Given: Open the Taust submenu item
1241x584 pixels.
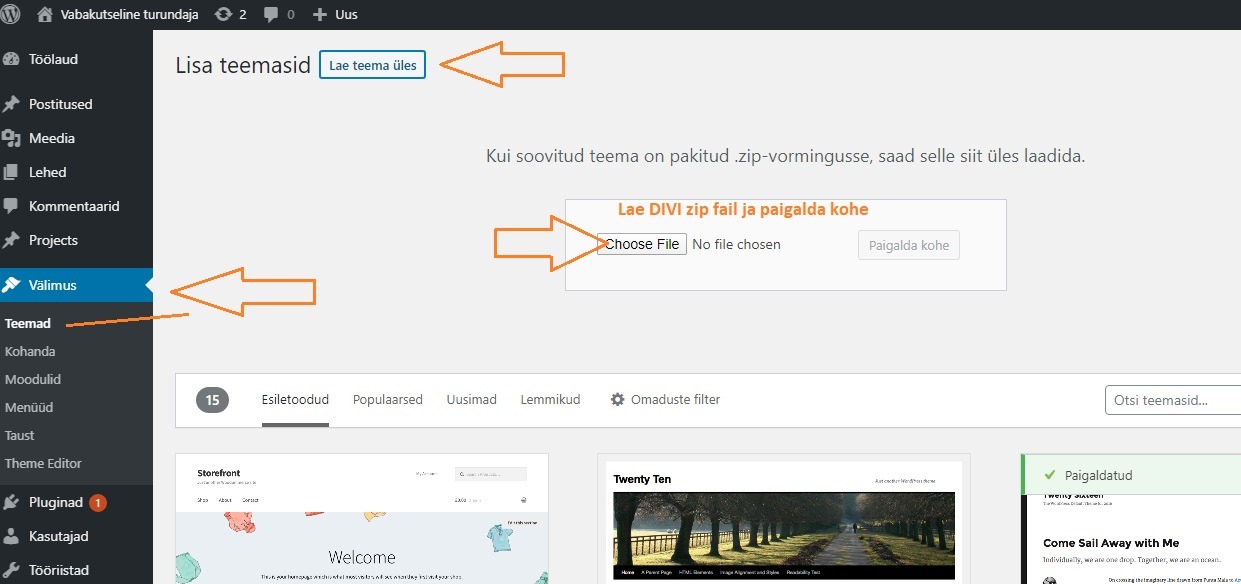Looking at the screenshot, I should pos(20,435).
